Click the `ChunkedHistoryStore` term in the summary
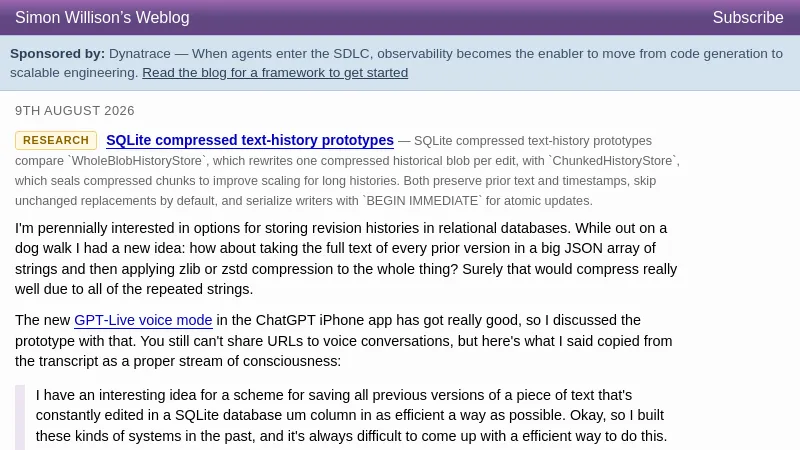Image resolution: width=800 pixels, height=450 pixels. 613,161
